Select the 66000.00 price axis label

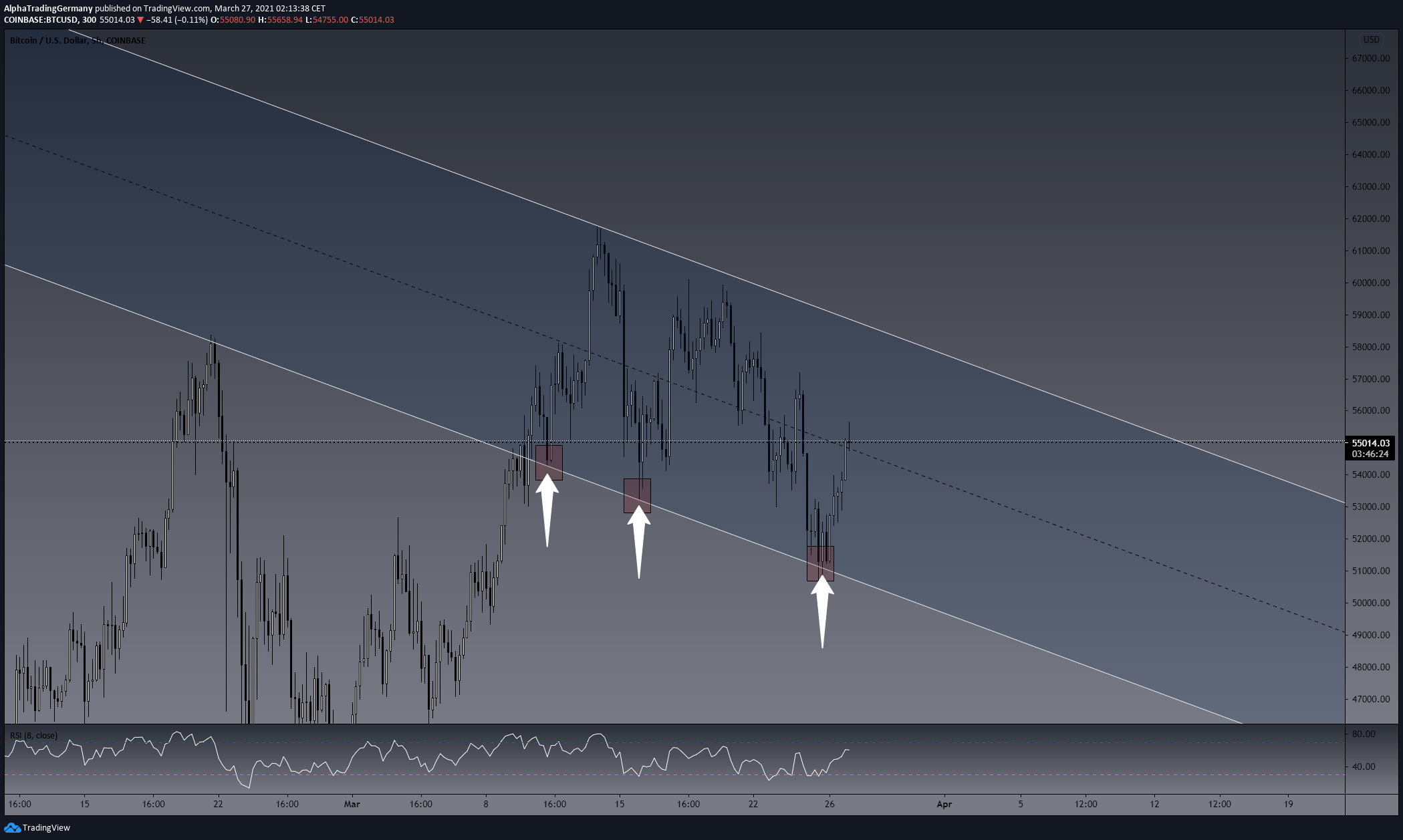click(1371, 90)
